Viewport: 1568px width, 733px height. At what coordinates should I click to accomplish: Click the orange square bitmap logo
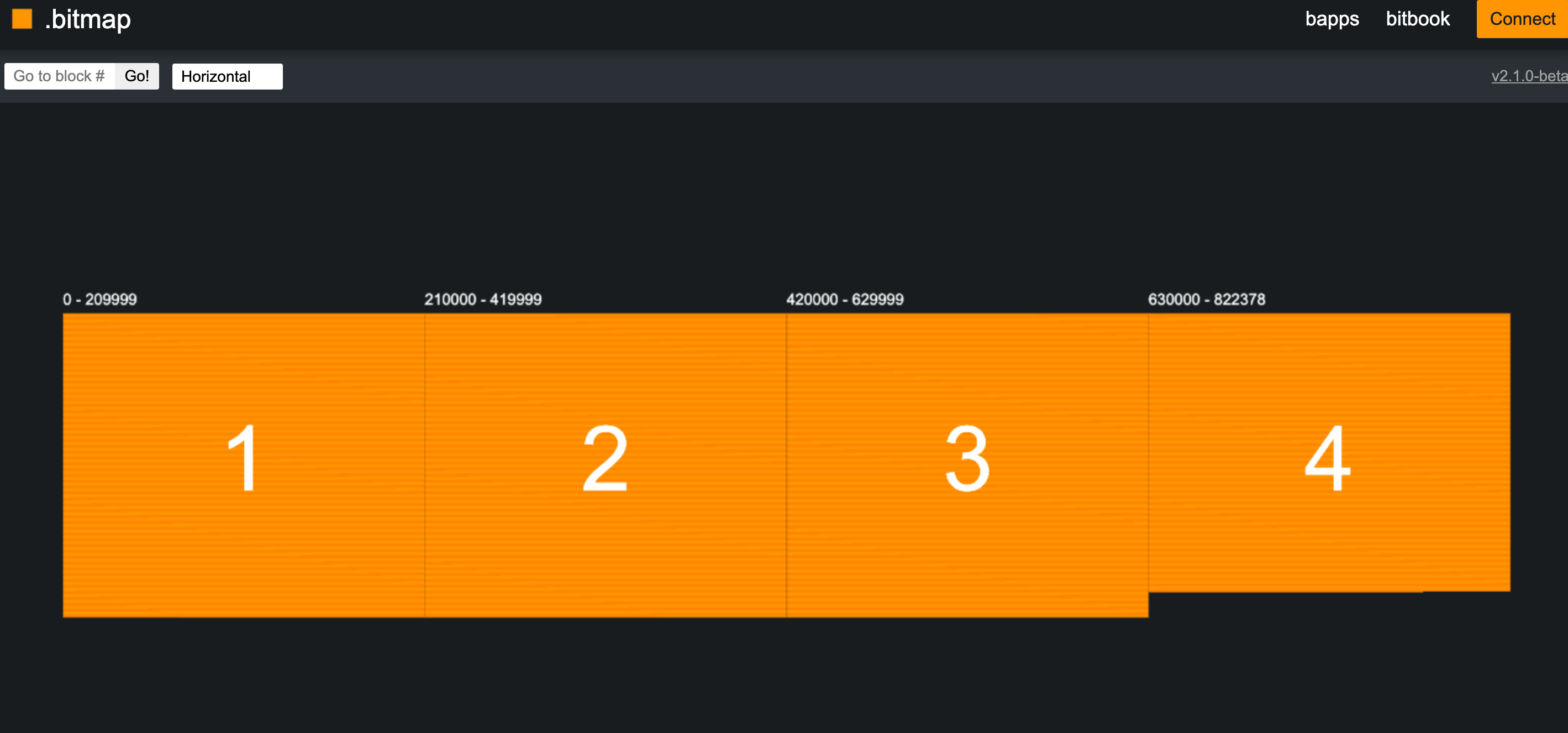pos(22,19)
